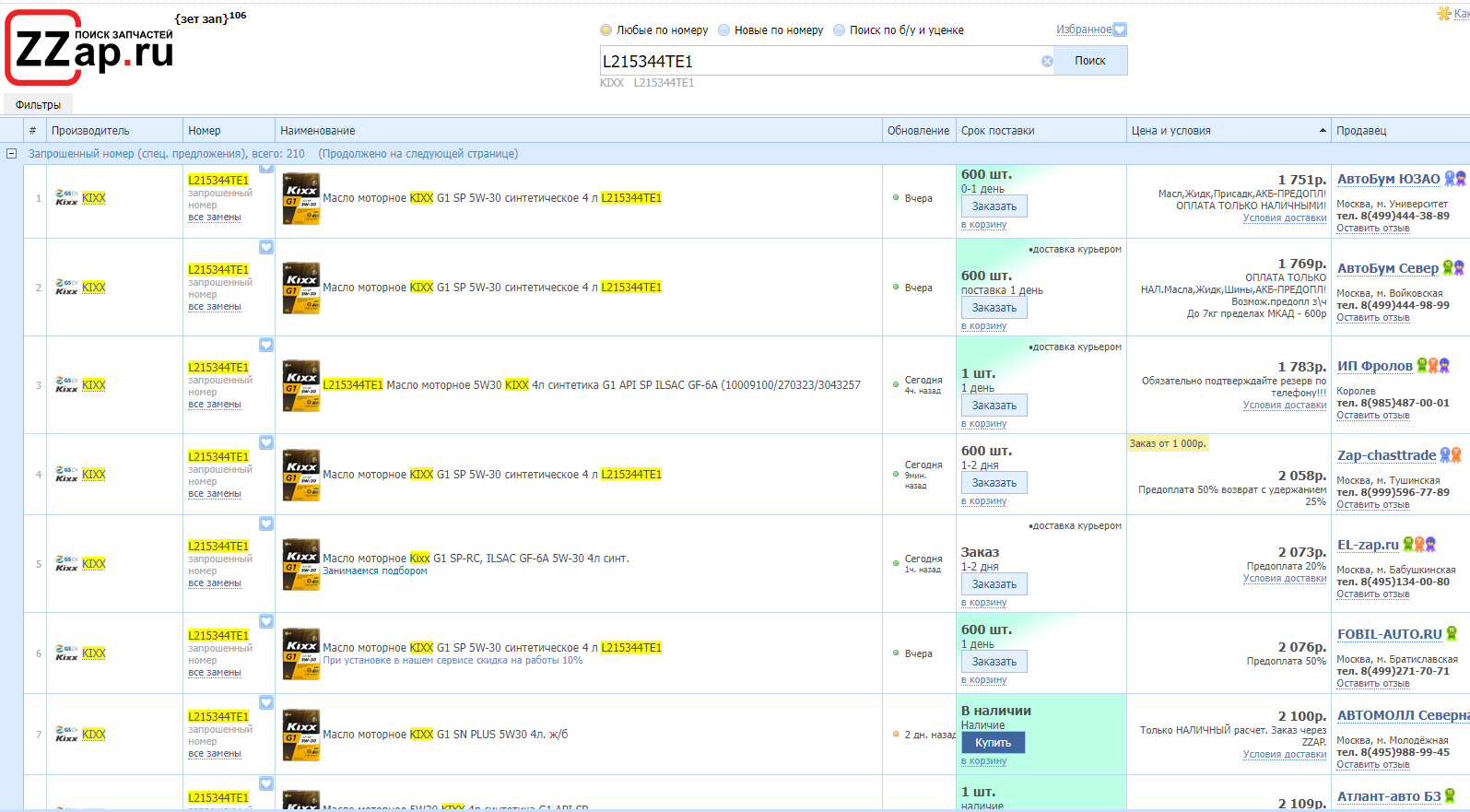Select the 'Новые по номеру' radio option
The image size is (1470, 812).
click(x=723, y=30)
